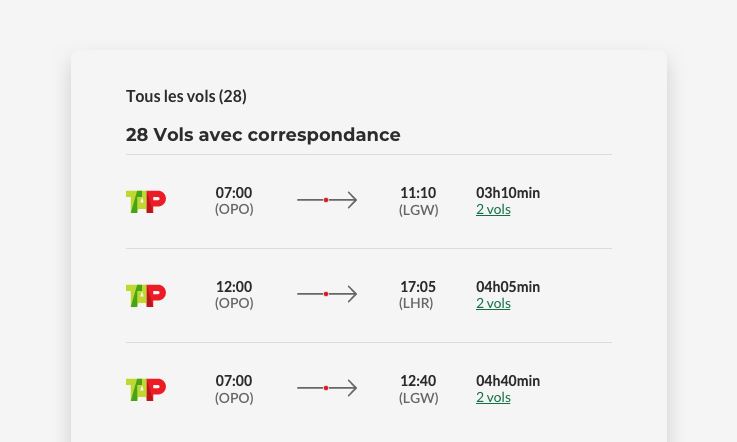
Task: Click the TAP logo on the 04h05min flight
Action: [x=146, y=295]
